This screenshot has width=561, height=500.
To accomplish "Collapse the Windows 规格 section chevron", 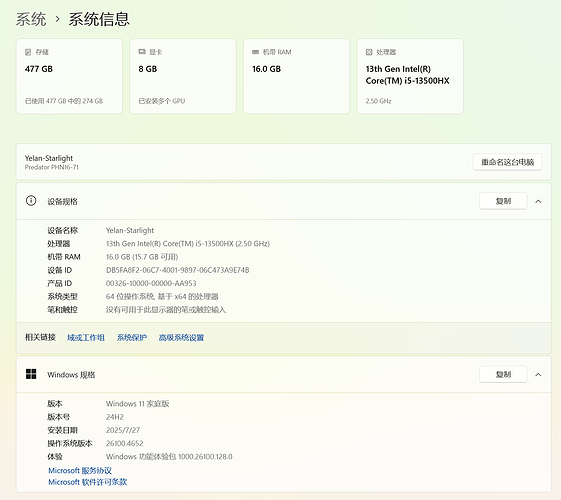I will click(x=538, y=374).
